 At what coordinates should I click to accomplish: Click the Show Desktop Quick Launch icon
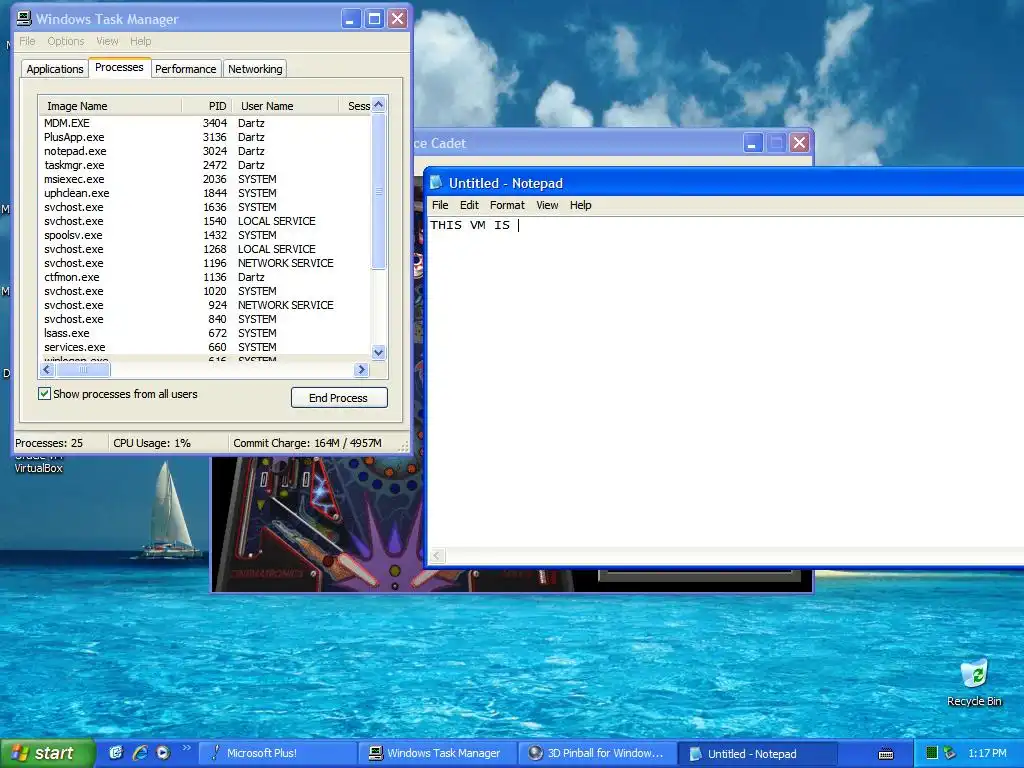click(x=116, y=753)
